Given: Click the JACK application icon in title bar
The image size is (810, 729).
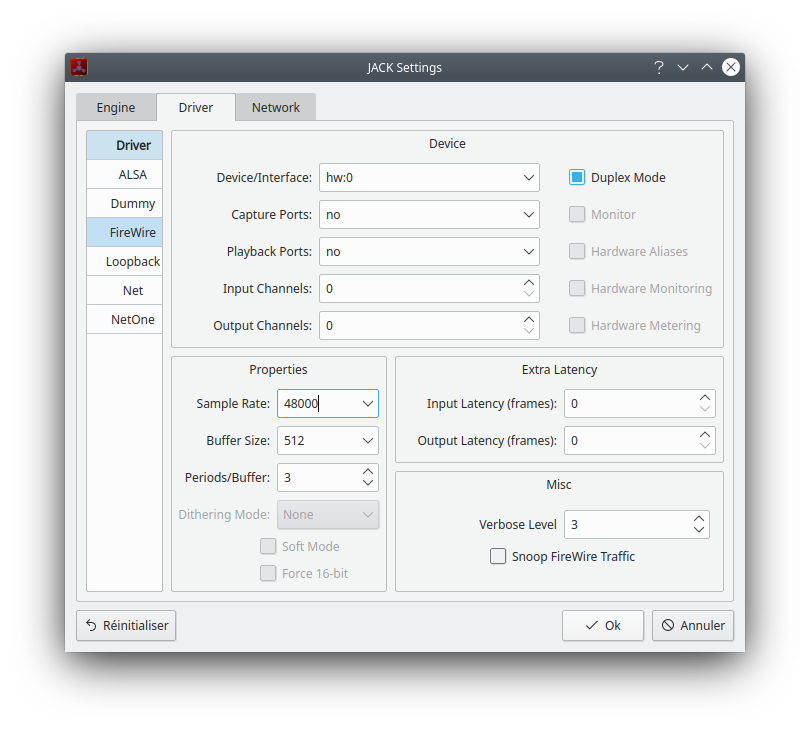Looking at the screenshot, I should 79,67.
